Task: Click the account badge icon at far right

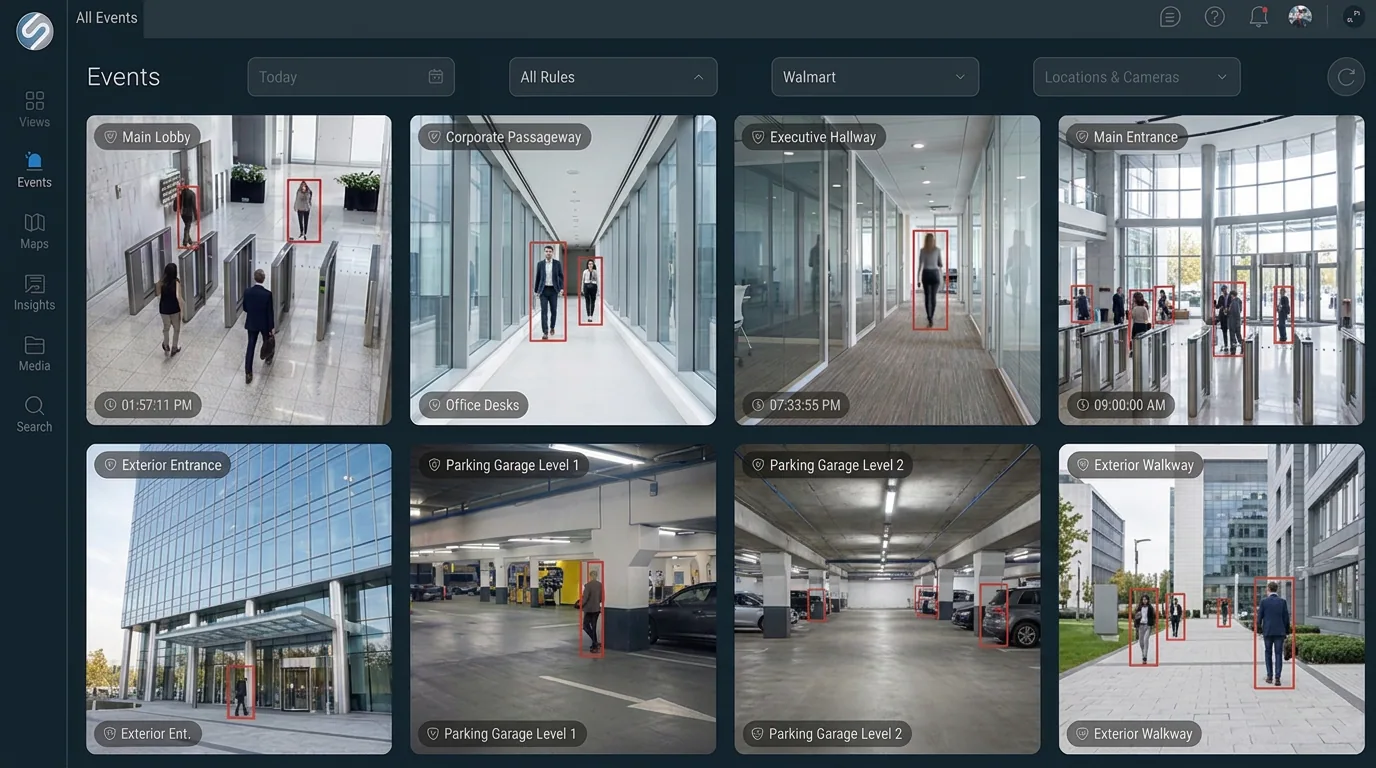Action: (x=1353, y=17)
